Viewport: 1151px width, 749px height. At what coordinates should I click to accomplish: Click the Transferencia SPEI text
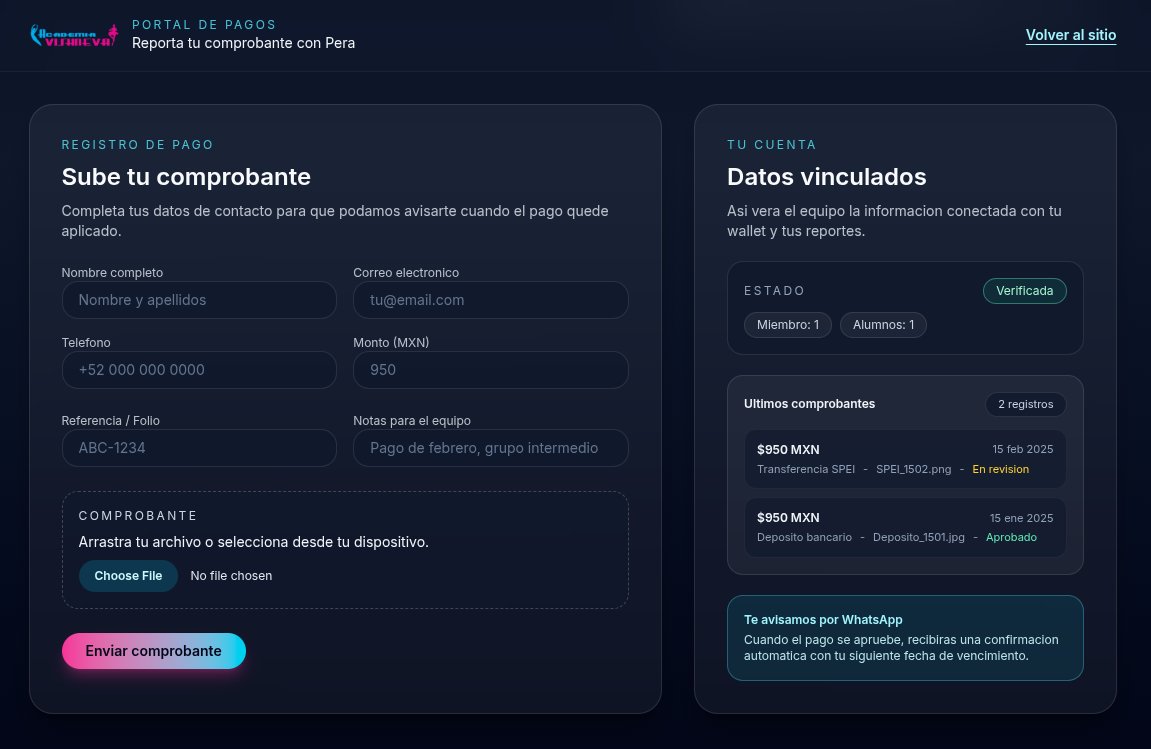(x=806, y=469)
